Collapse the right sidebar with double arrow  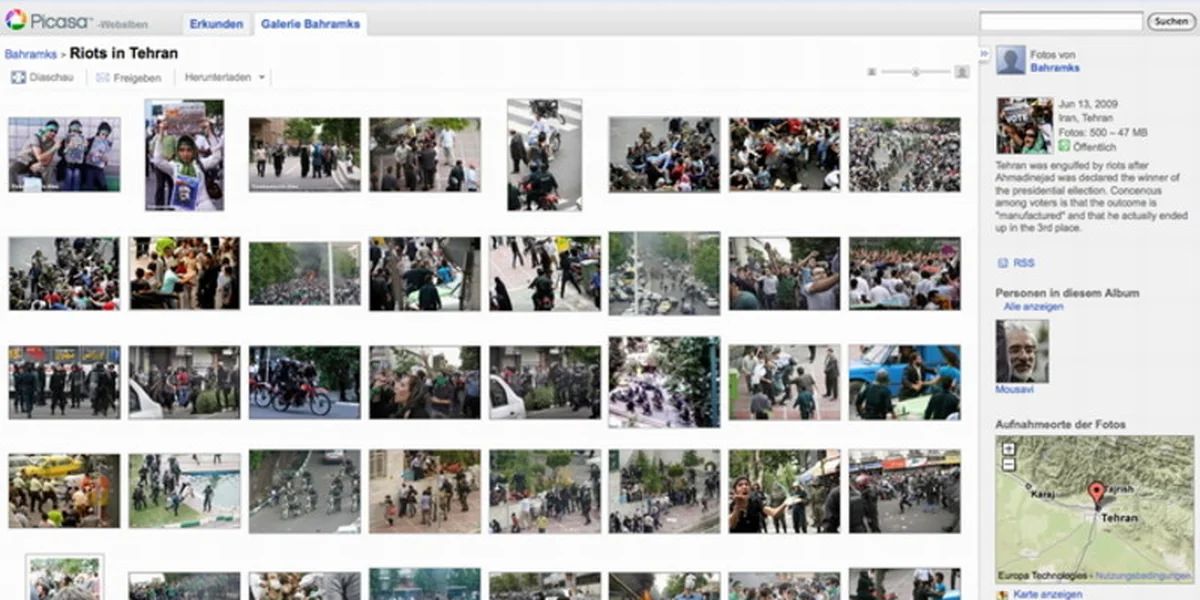click(x=984, y=53)
